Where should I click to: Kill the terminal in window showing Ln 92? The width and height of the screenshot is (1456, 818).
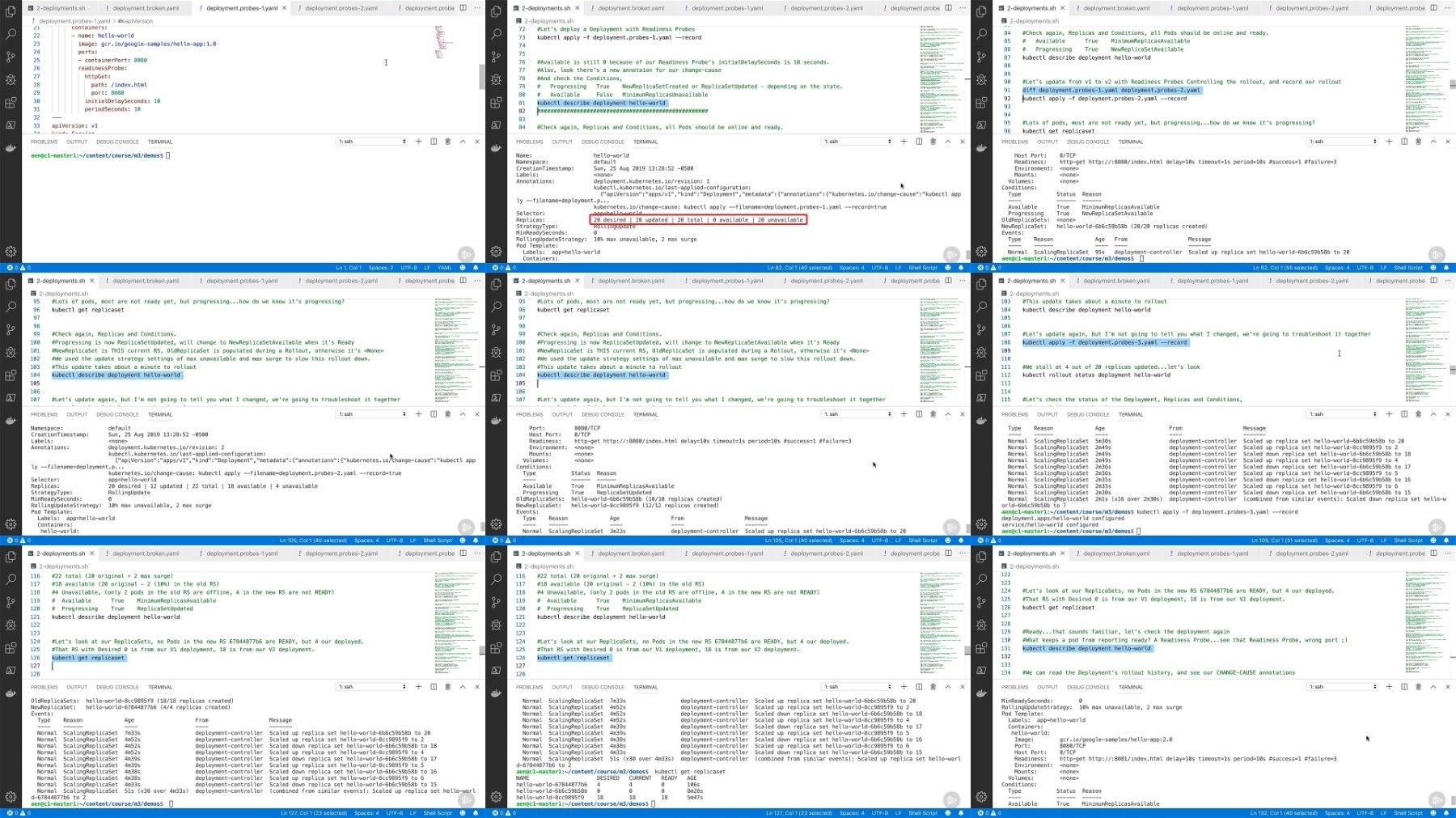click(x=1418, y=142)
